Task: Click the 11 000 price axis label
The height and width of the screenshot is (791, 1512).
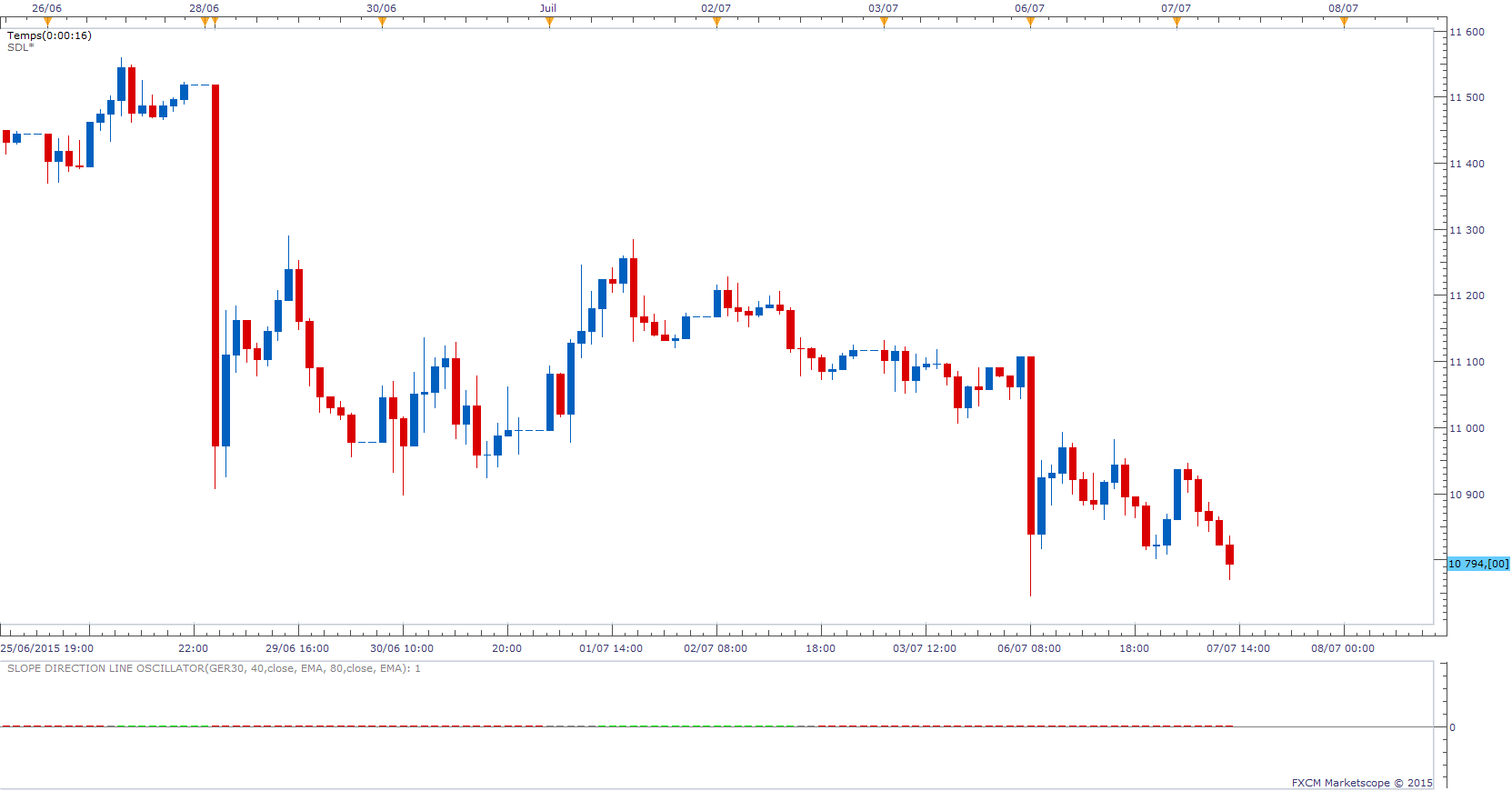Action: click(1467, 428)
